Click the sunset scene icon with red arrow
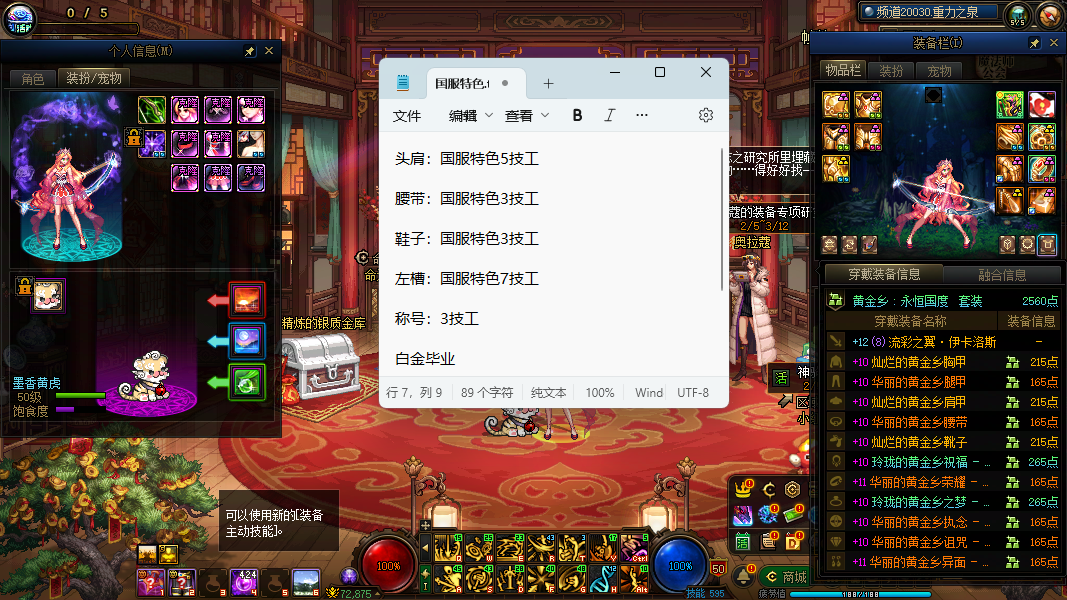 coord(246,299)
